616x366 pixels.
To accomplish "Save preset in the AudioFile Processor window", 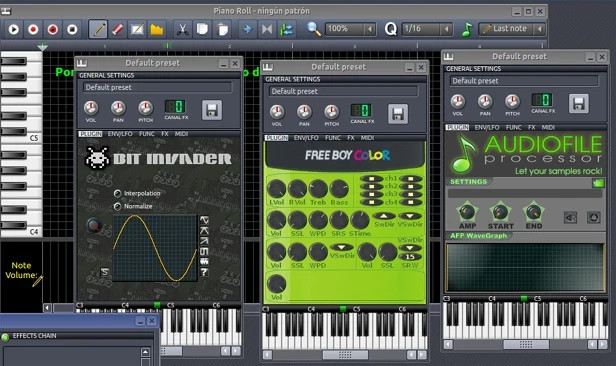I will 579,104.
